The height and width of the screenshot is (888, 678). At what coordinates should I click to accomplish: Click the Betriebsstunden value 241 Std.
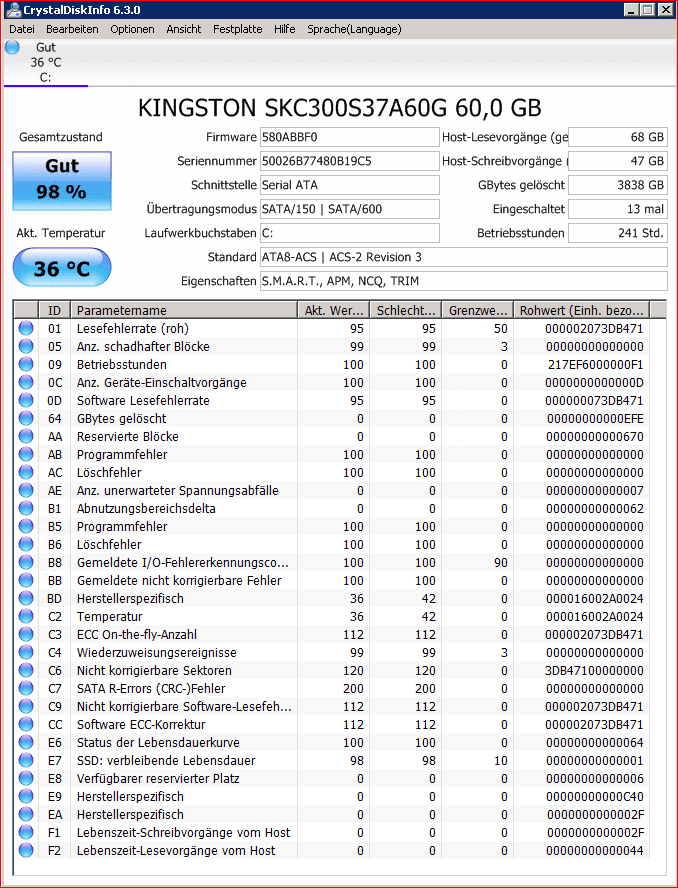click(x=617, y=233)
